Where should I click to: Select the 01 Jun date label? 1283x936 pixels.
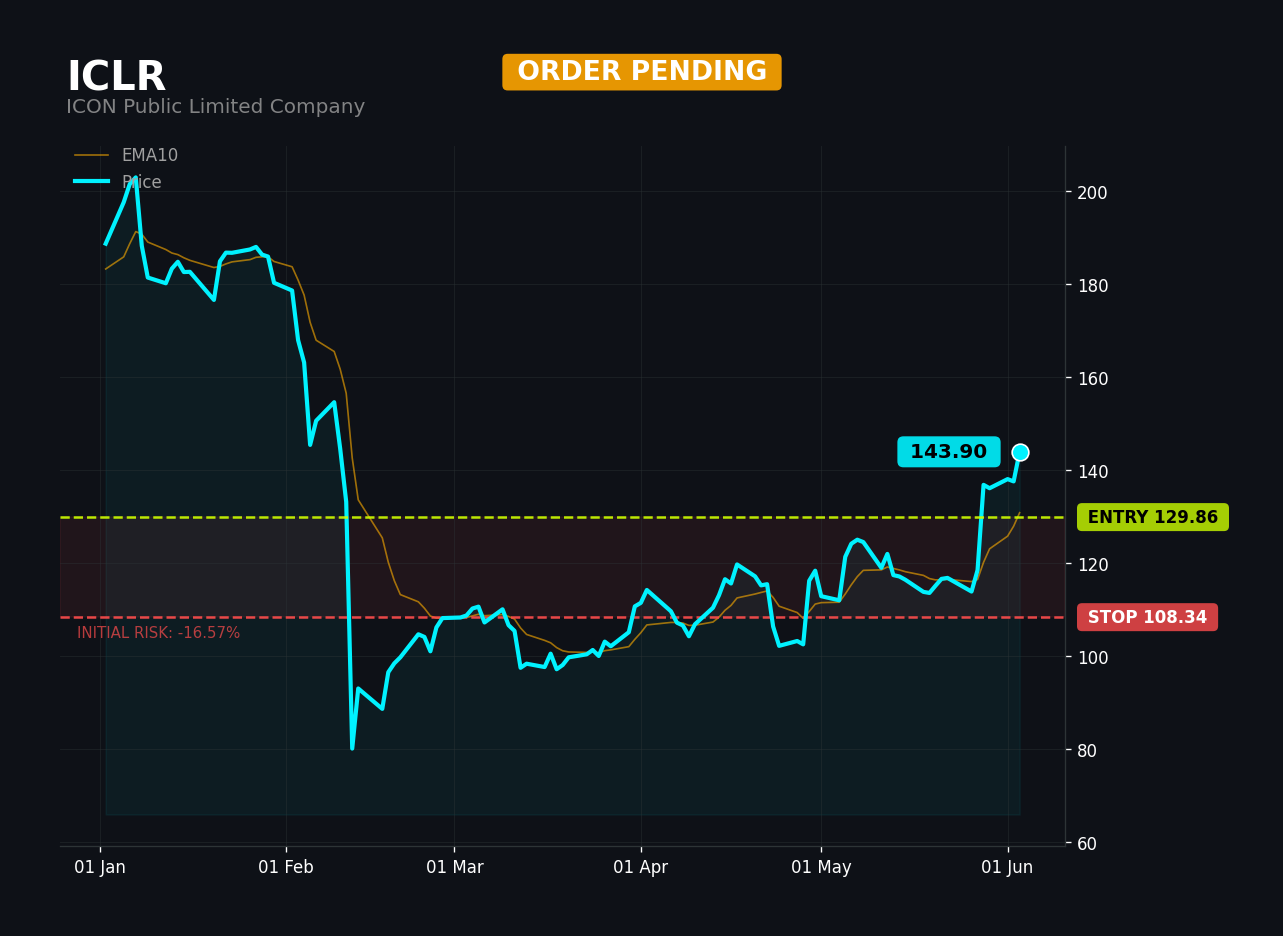pyautogui.click(x=1007, y=868)
